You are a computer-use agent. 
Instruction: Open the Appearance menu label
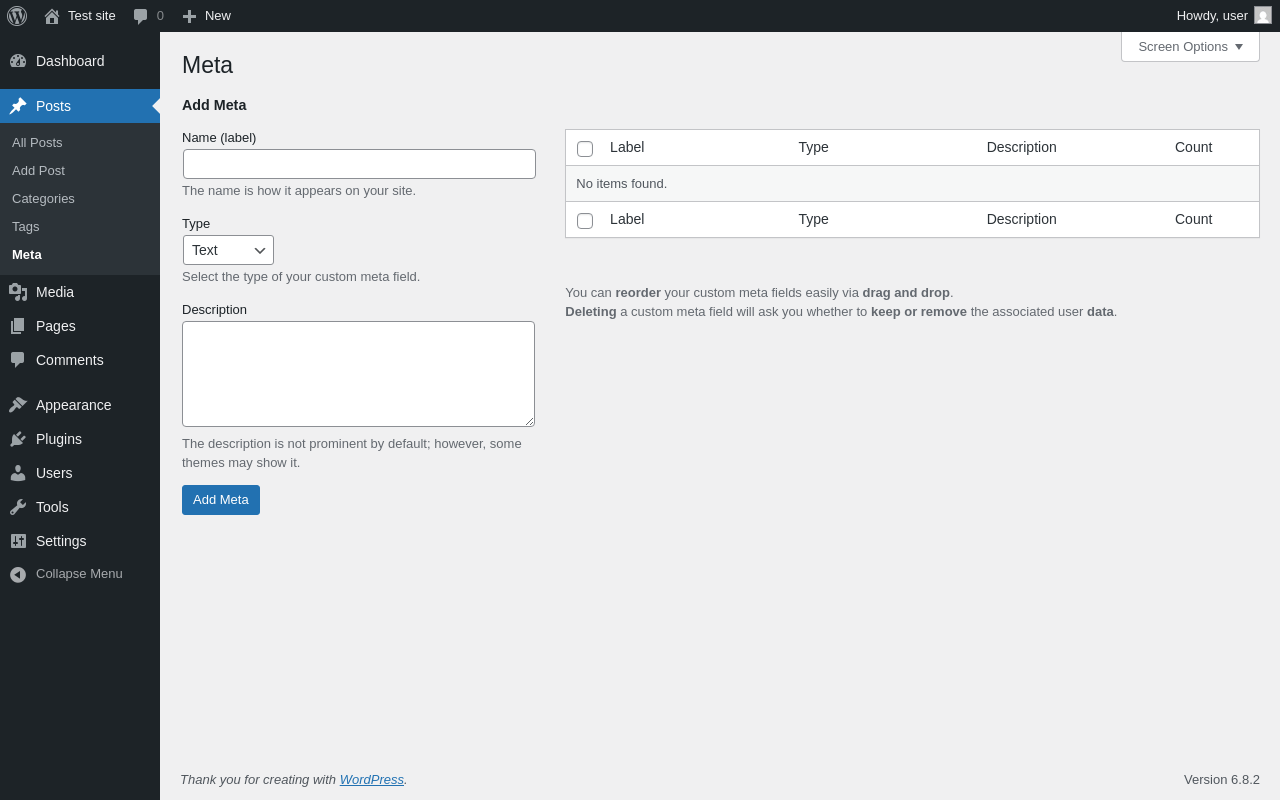74,405
